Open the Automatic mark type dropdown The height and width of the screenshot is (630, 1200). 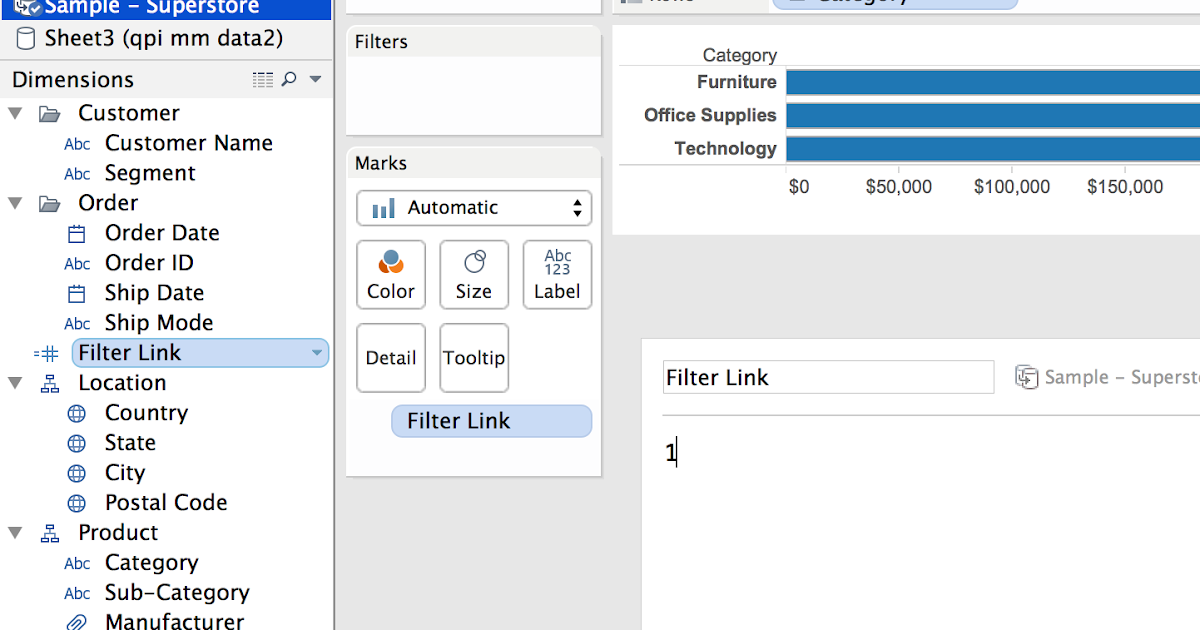coord(474,208)
